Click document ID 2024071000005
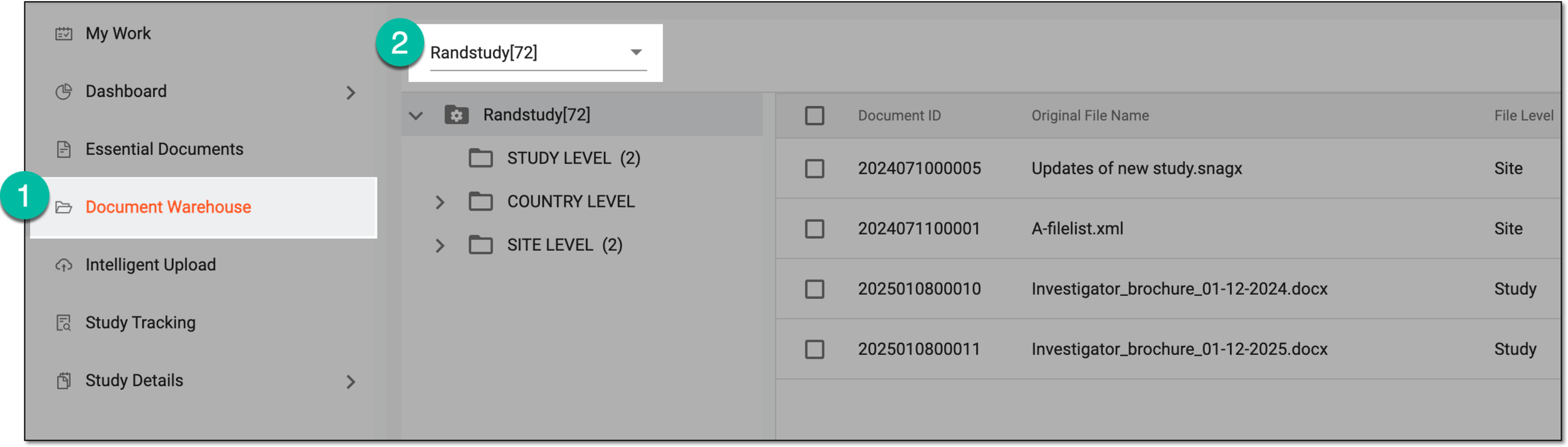Image resolution: width=1568 pixels, height=447 pixels. pyautogui.click(x=919, y=168)
